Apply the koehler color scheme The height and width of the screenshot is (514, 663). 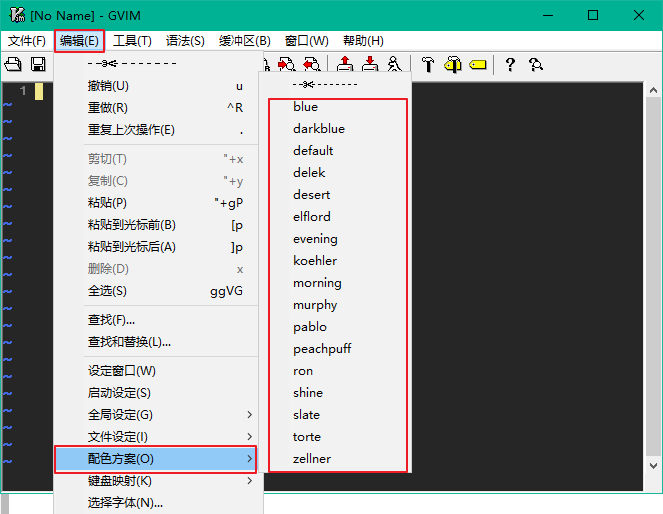click(x=335, y=261)
